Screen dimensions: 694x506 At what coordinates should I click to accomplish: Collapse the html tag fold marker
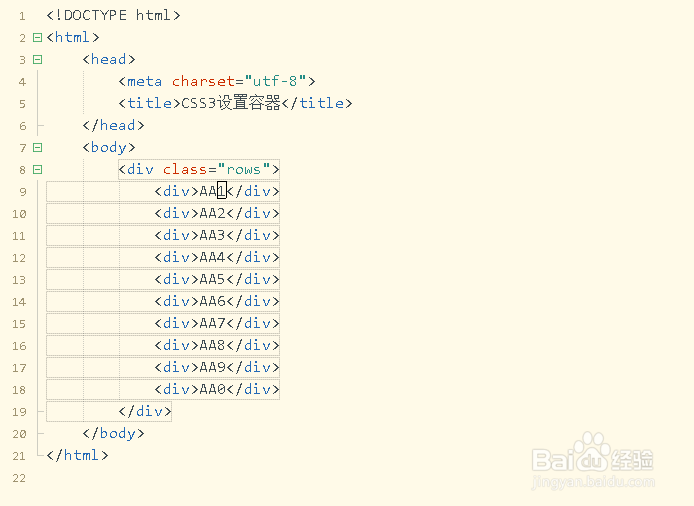37,38
